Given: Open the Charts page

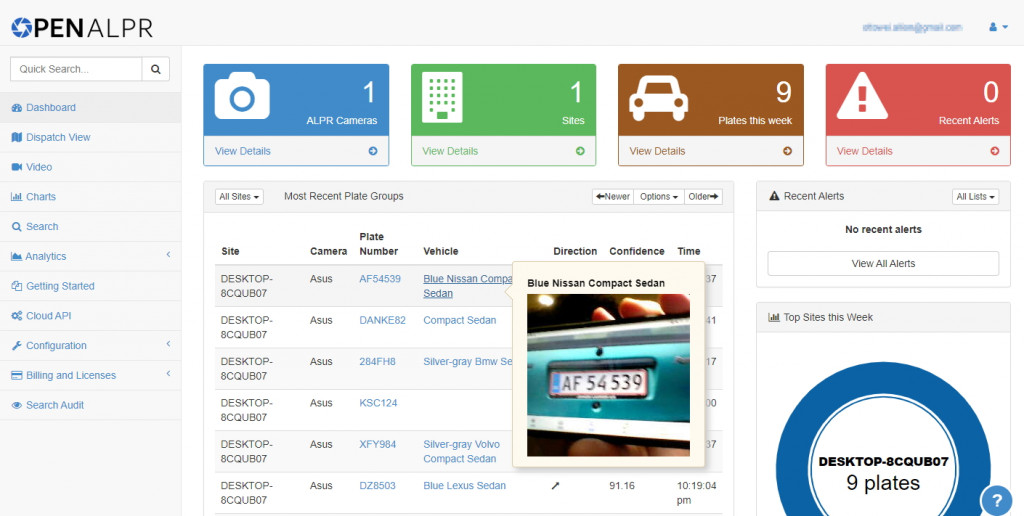Looking at the screenshot, I should pyautogui.click(x=90, y=197).
